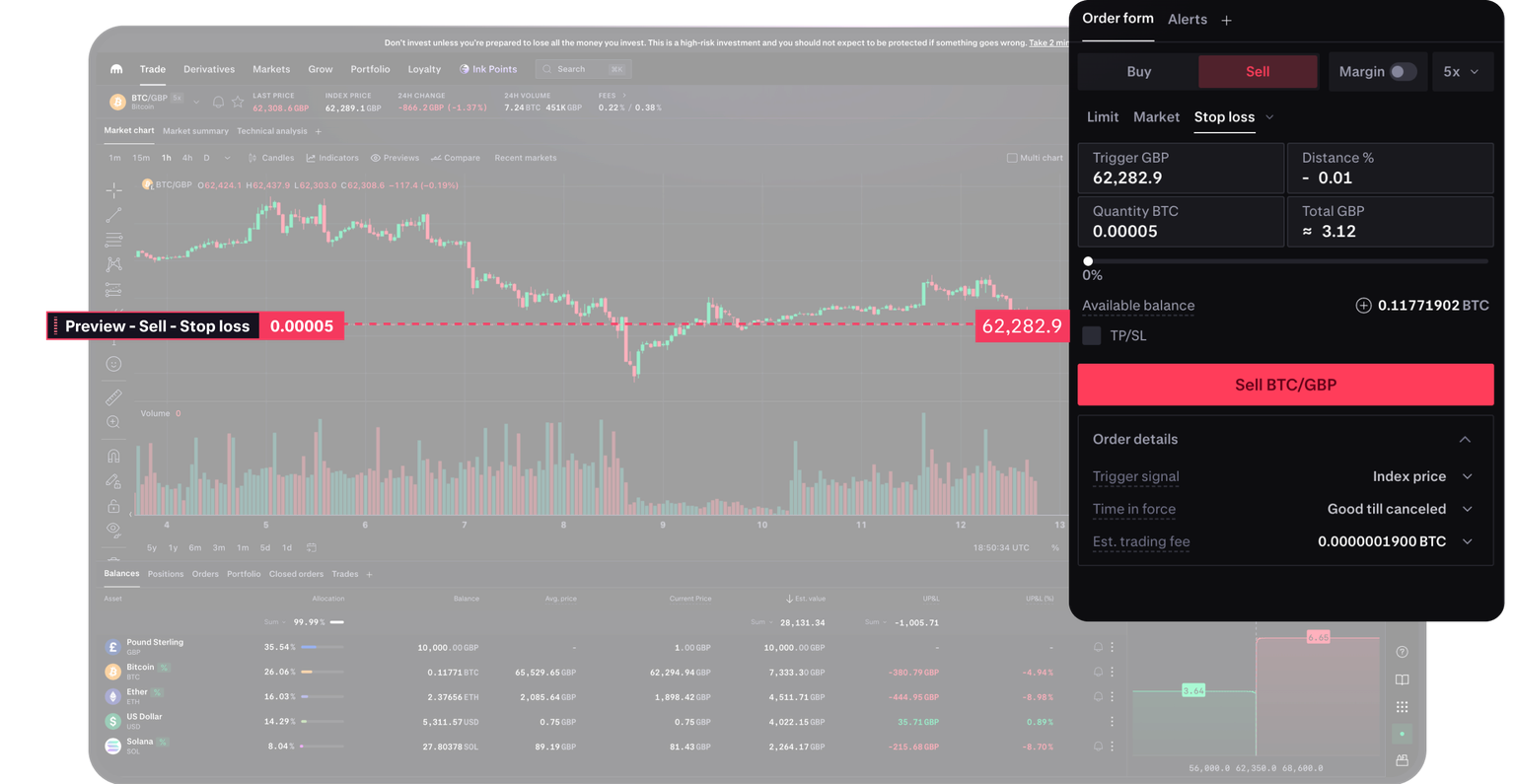Pick the ruler measure tool
Image resolution: width=1515 pixels, height=784 pixels.
(114, 397)
